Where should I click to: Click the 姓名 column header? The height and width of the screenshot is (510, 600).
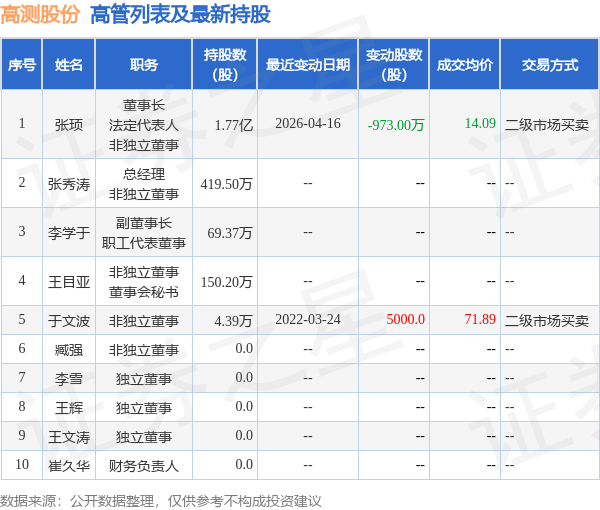tap(69, 65)
